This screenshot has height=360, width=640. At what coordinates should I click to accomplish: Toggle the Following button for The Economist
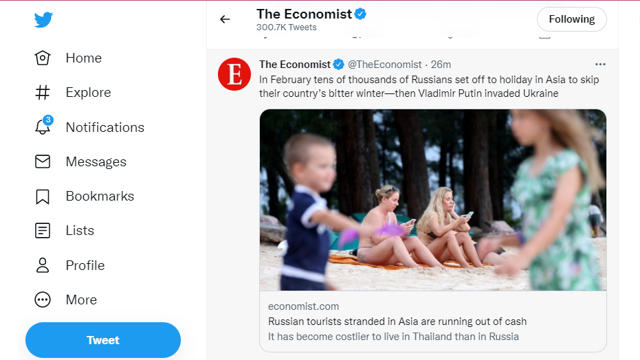coord(571,19)
